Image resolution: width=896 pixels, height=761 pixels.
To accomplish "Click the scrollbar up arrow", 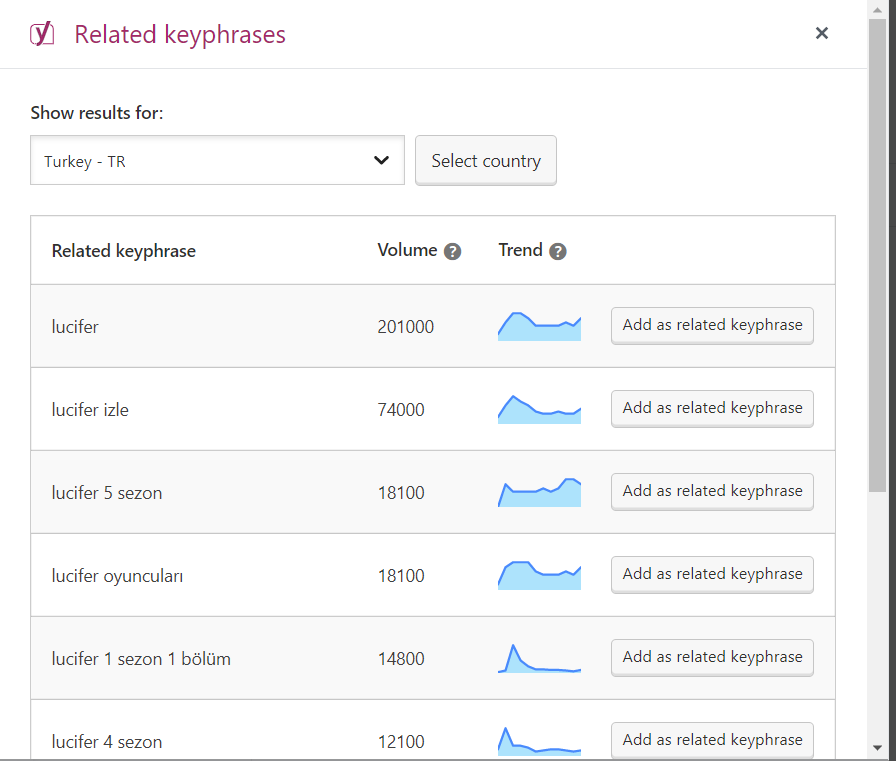I will 877,9.
